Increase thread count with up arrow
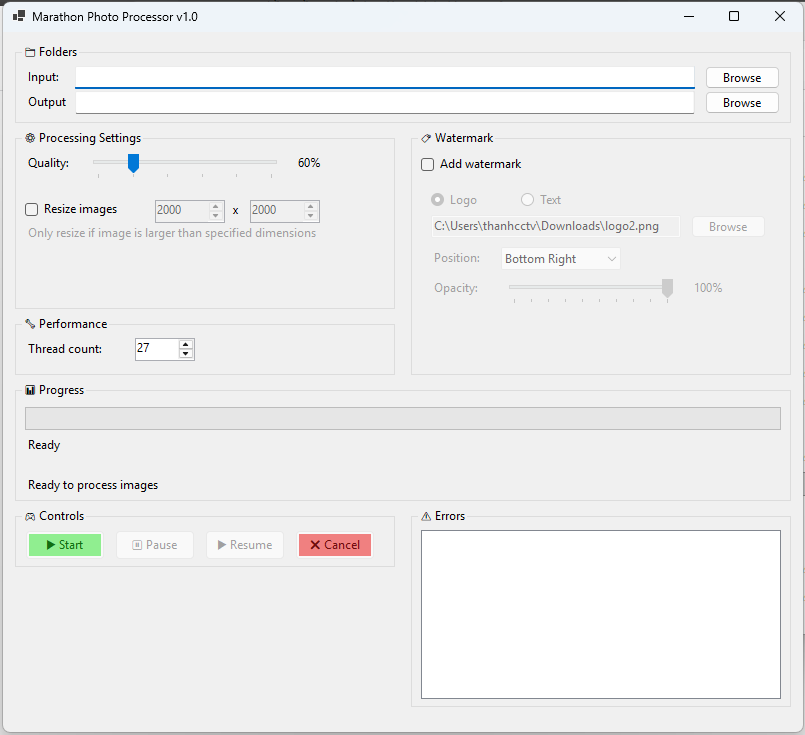Viewport: 805px width, 735px height. click(x=185, y=344)
